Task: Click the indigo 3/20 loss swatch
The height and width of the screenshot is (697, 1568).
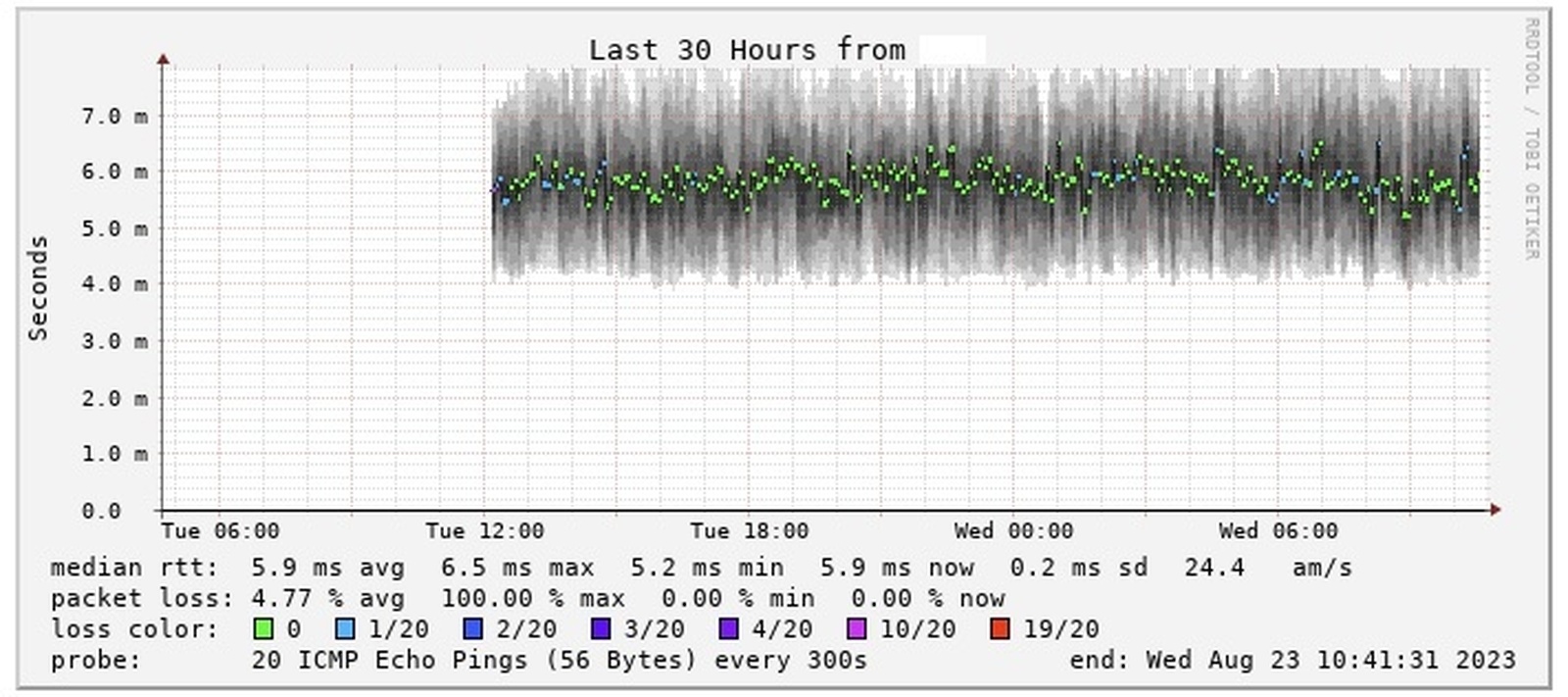Action: click(x=601, y=628)
